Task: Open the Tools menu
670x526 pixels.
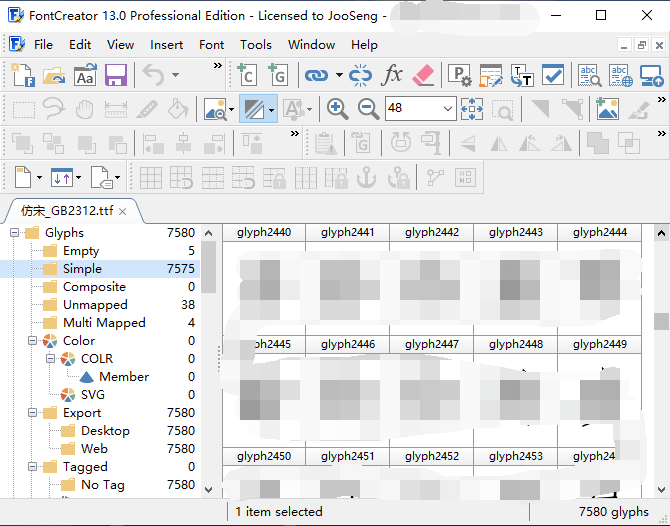Action: (x=255, y=45)
